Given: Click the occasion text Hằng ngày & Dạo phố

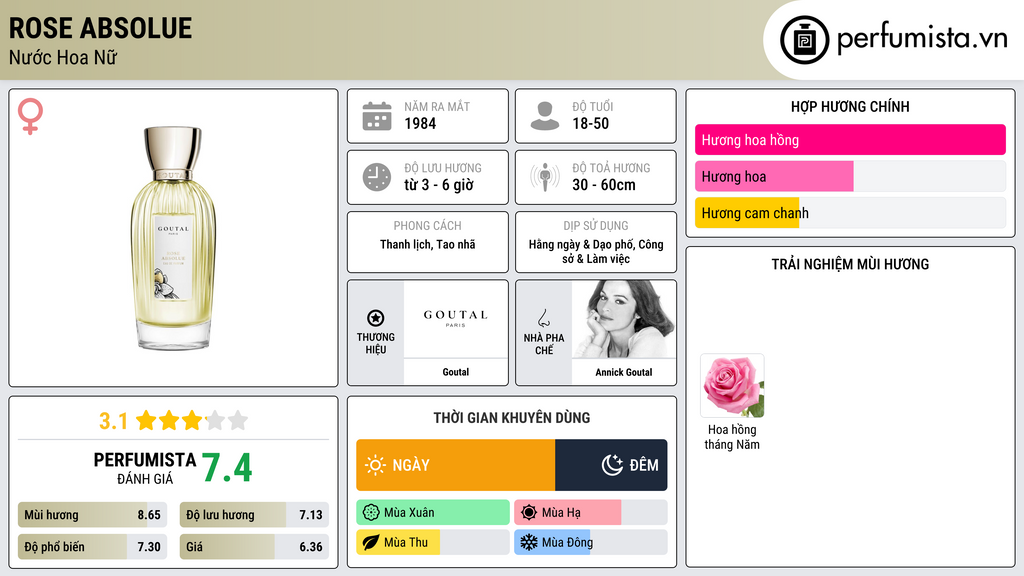Looking at the screenshot, I should pos(581,244).
